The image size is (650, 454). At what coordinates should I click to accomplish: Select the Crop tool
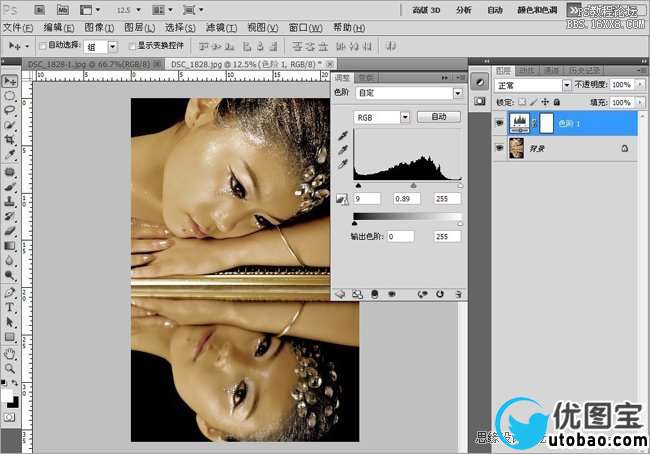click(x=9, y=140)
